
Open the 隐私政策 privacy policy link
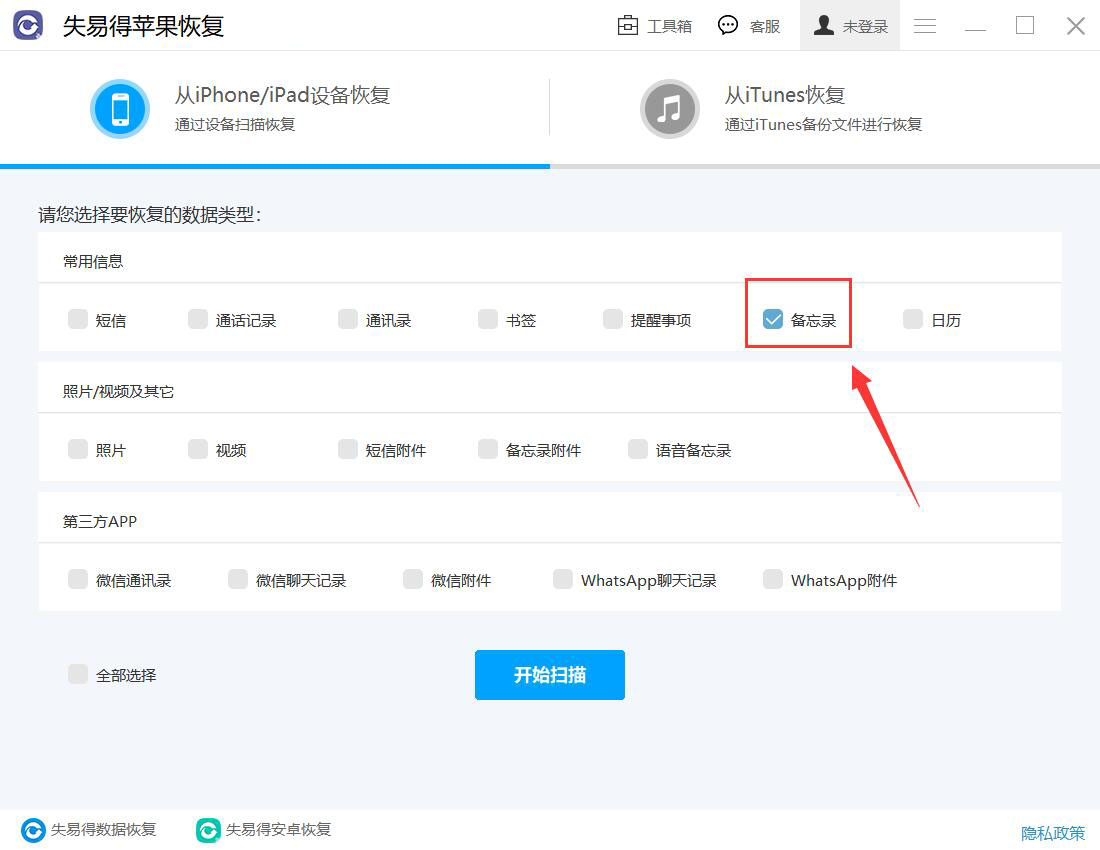pos(1053,833)
